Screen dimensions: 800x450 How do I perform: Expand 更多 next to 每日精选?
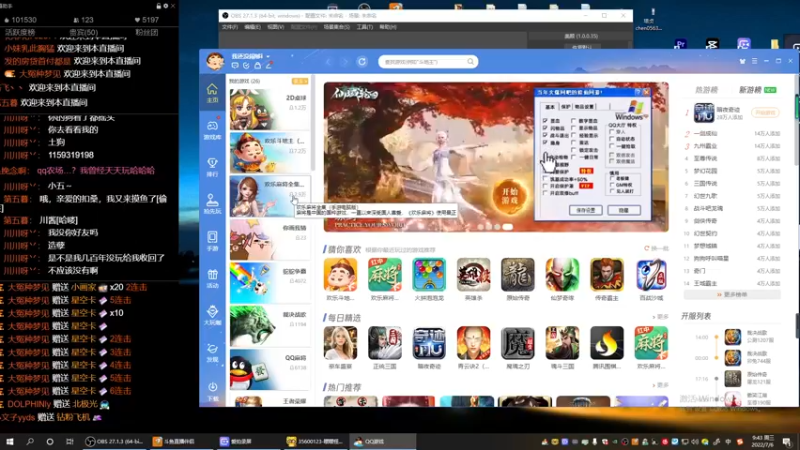tap(660, 317)
